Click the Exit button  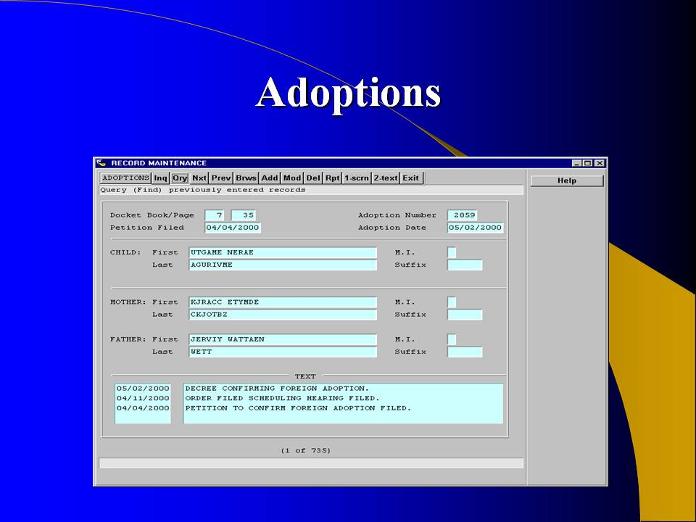pyautogui.click(x=411, y=178)
